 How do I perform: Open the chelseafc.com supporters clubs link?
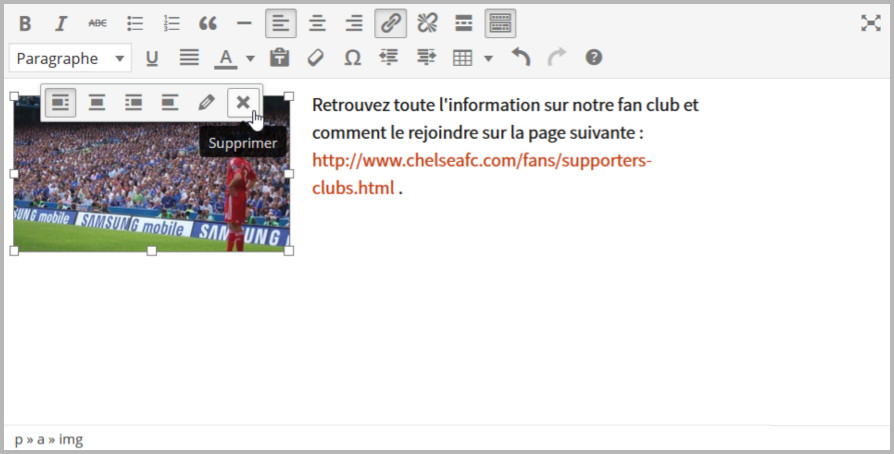[482, 174]
